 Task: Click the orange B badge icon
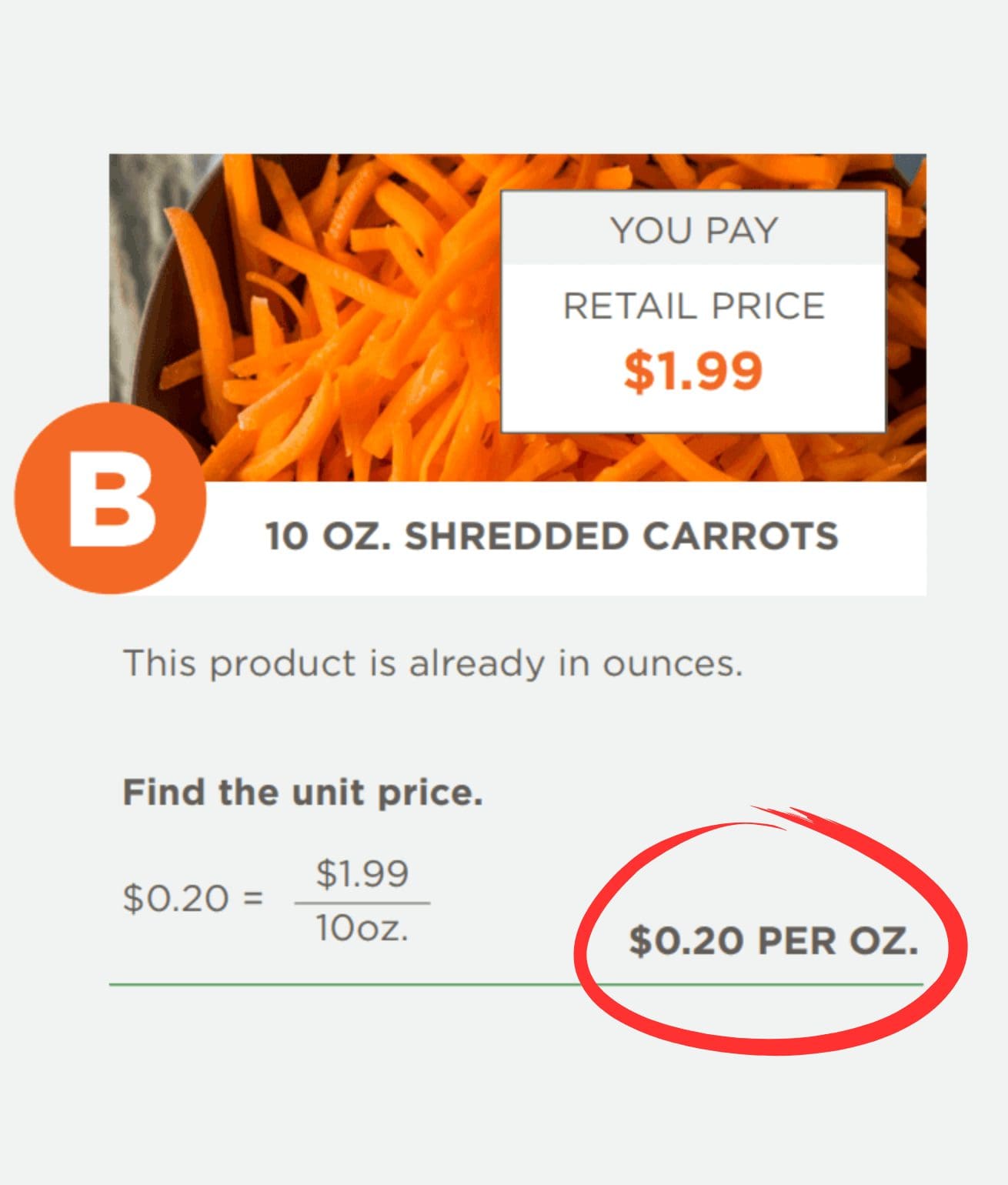(110, 498)
